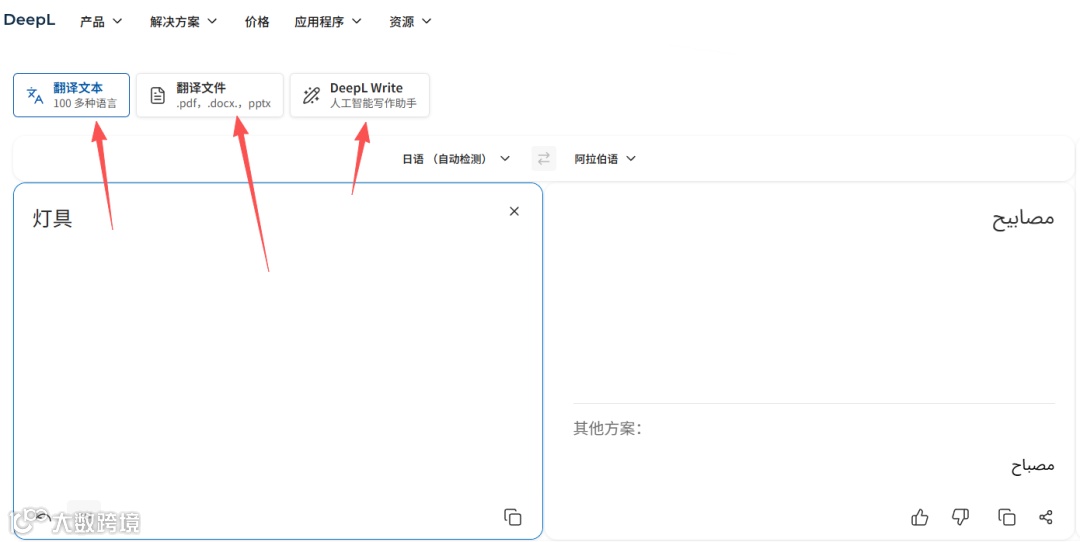Swap source and target languages

(x=543, y=159)
